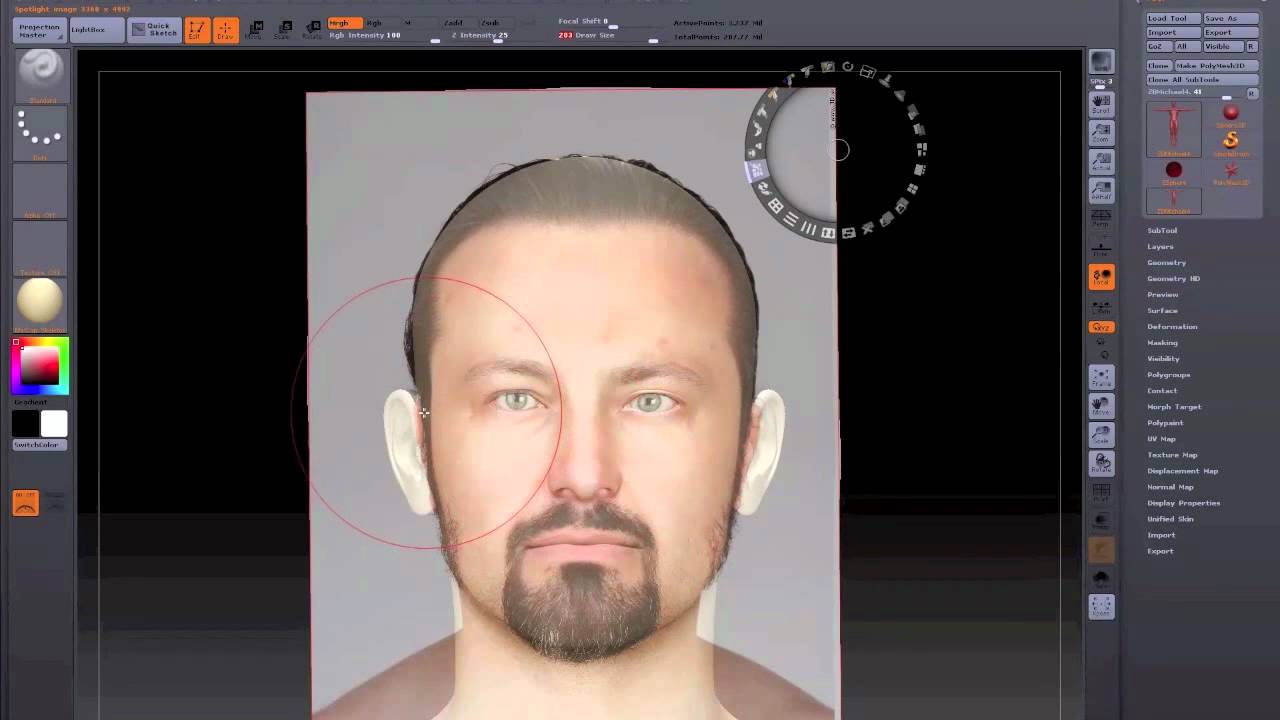Click the Save As button
Image resolution: width=1280 pixels, height=720 pixels.
1230,19
